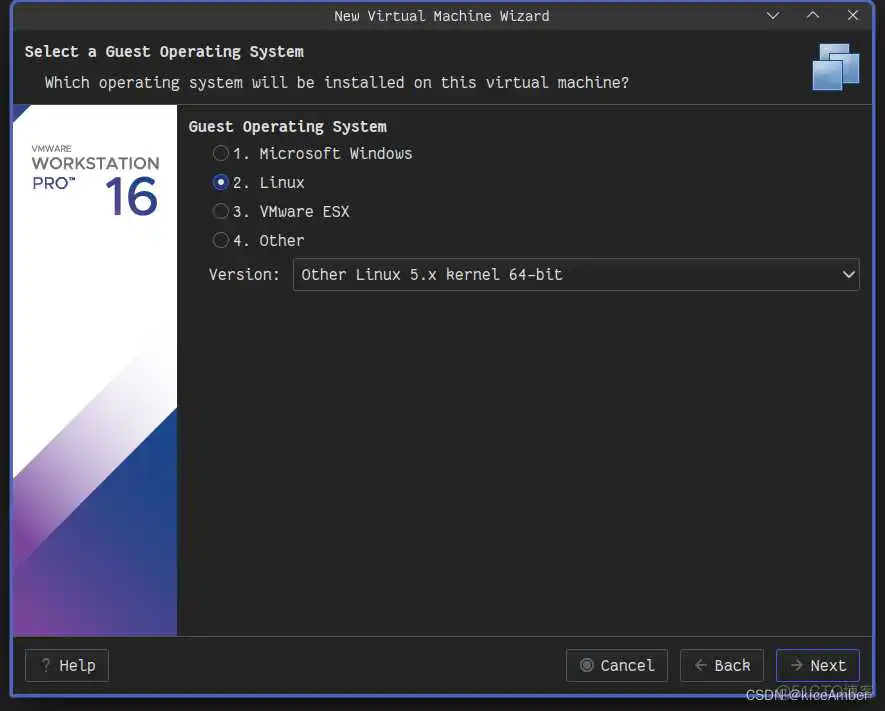Image resolution: width=885 pixels, height=711 pixels.
Task: Click the VMware logo icon in the header
Action: 836,67
